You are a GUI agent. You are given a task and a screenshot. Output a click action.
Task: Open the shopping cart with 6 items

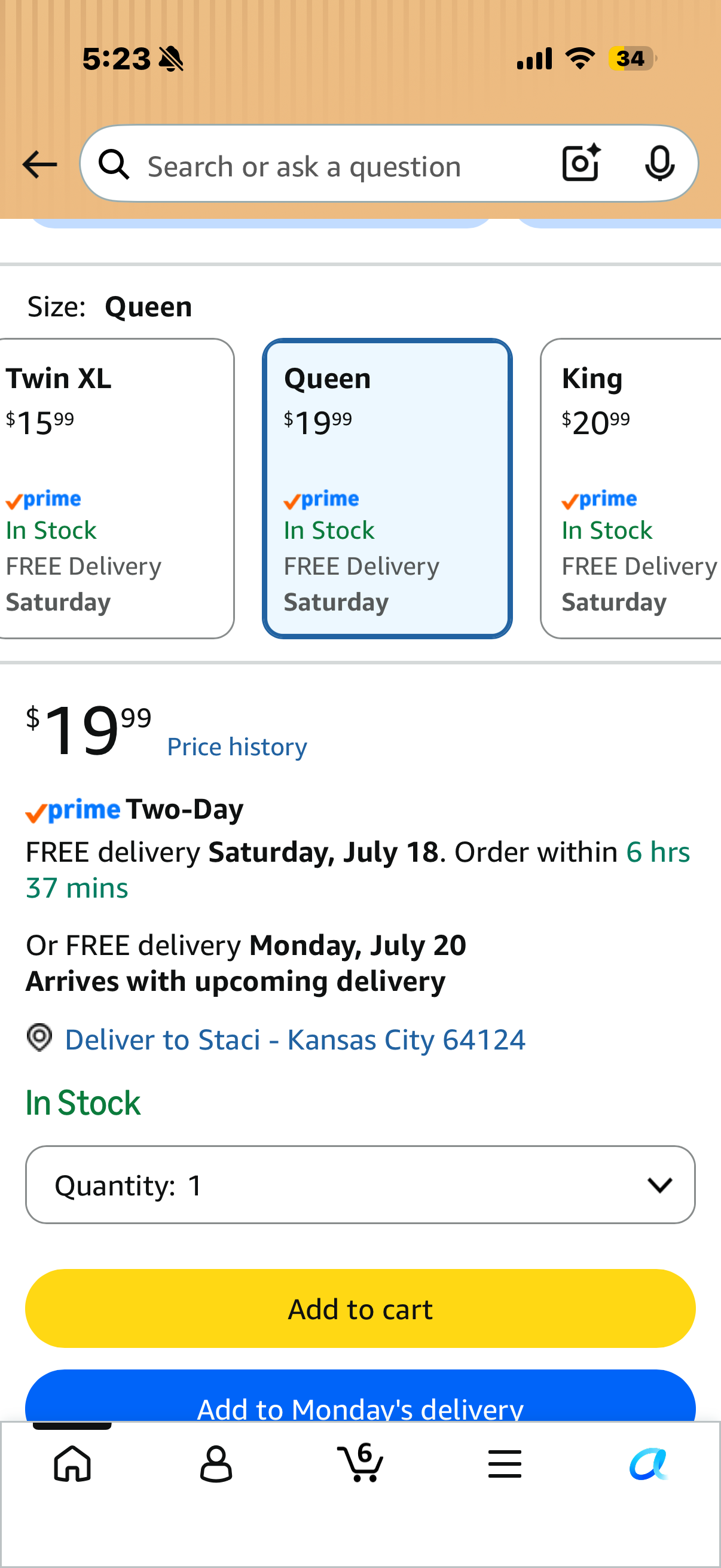(x=360, y=1462)
